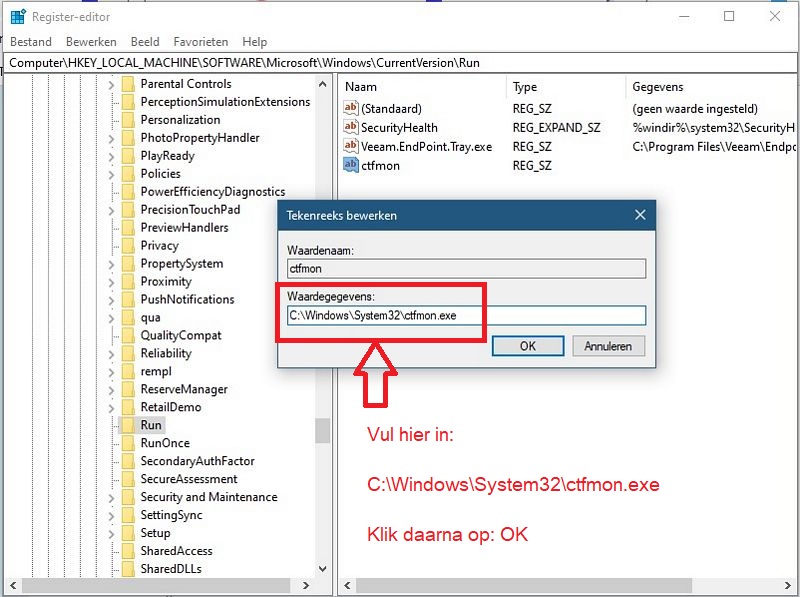Open the Bewerken menu
The image size is (800, 597).
(x=91, y=42)
